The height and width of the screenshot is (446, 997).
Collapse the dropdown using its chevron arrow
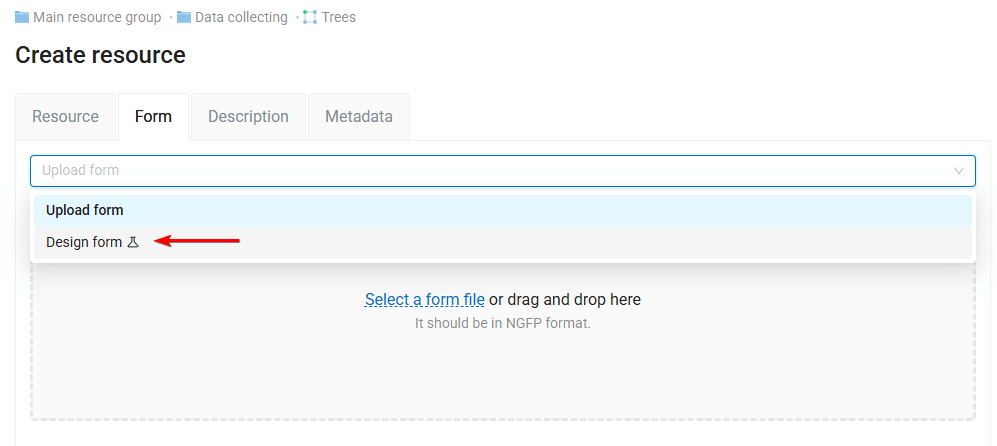(959, 171)
